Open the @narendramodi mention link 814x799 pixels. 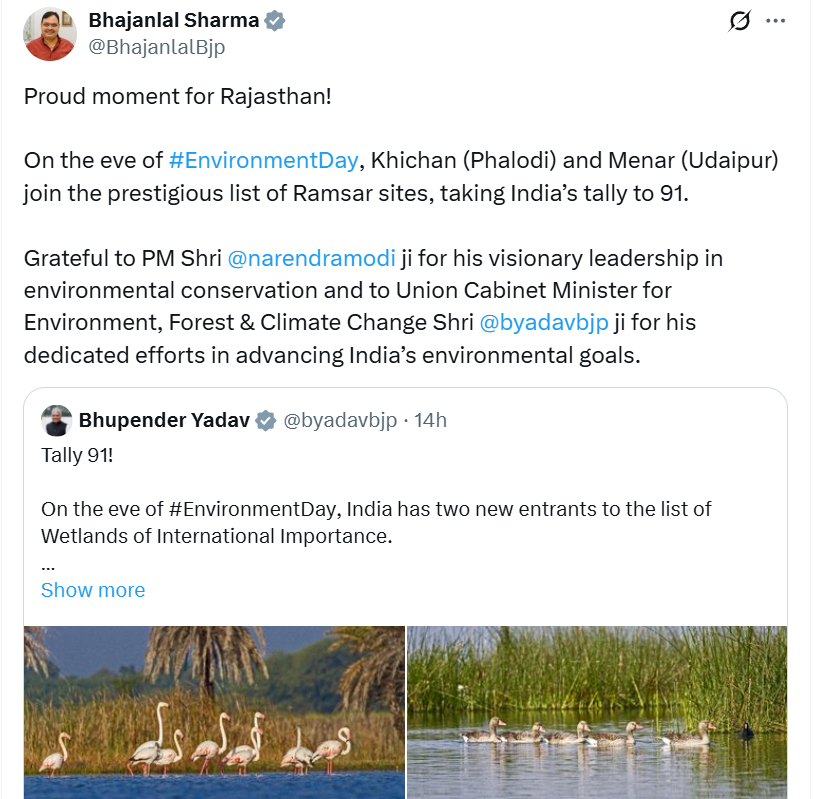311,258
